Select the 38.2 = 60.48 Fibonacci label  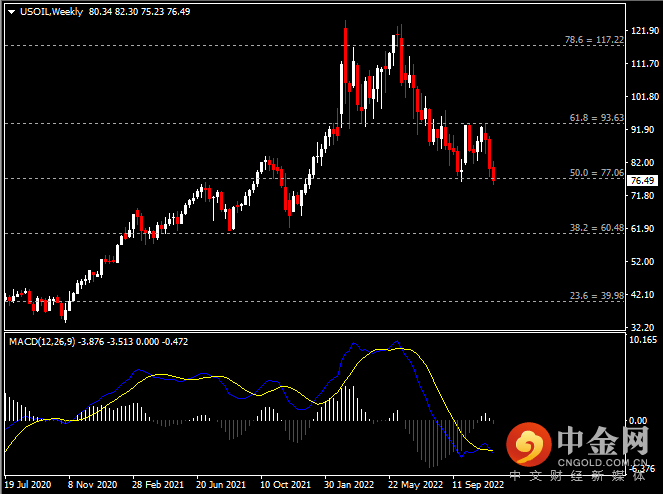point(598,227)
